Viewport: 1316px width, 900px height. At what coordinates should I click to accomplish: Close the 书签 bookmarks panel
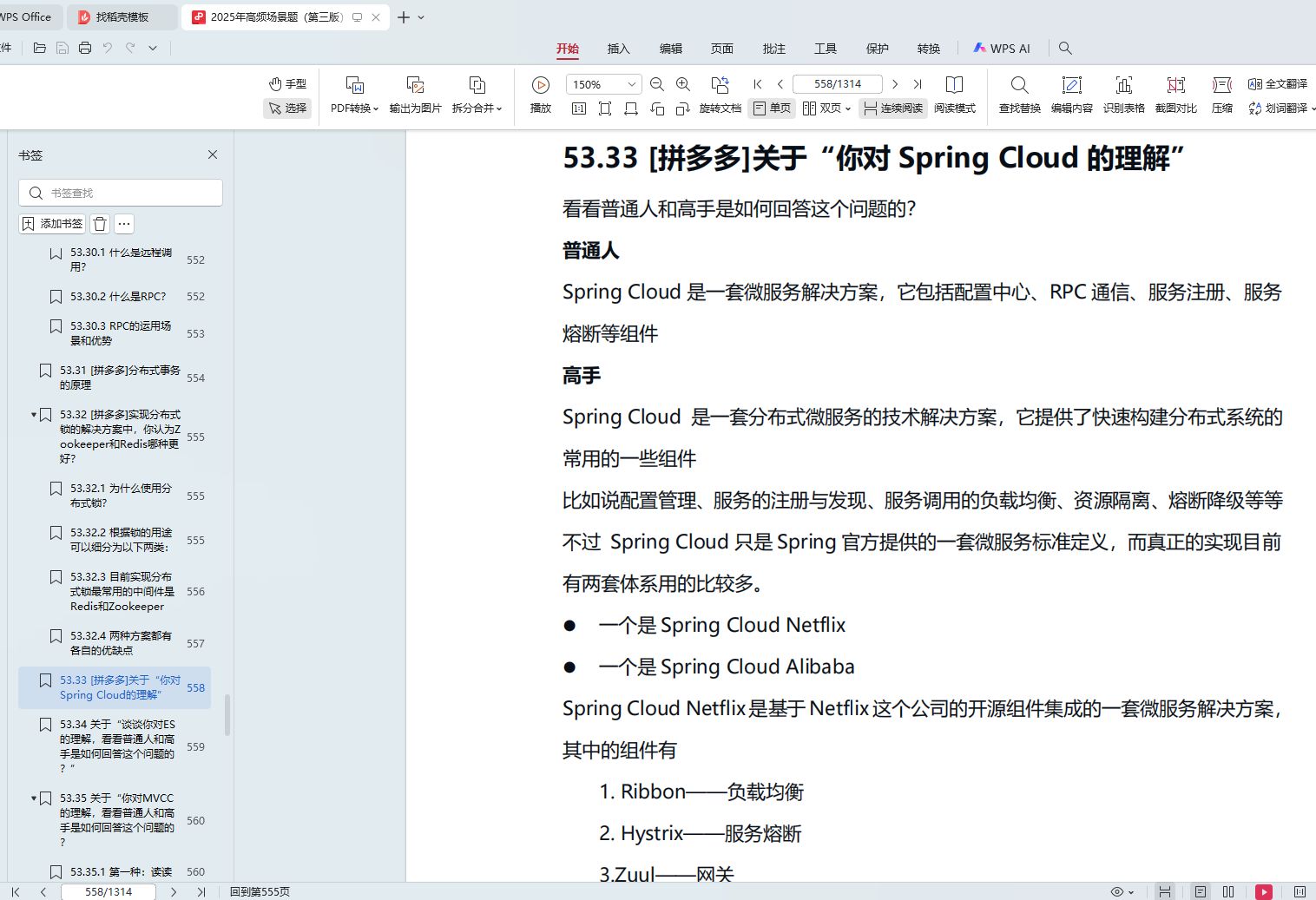click(x=213, y=154)
